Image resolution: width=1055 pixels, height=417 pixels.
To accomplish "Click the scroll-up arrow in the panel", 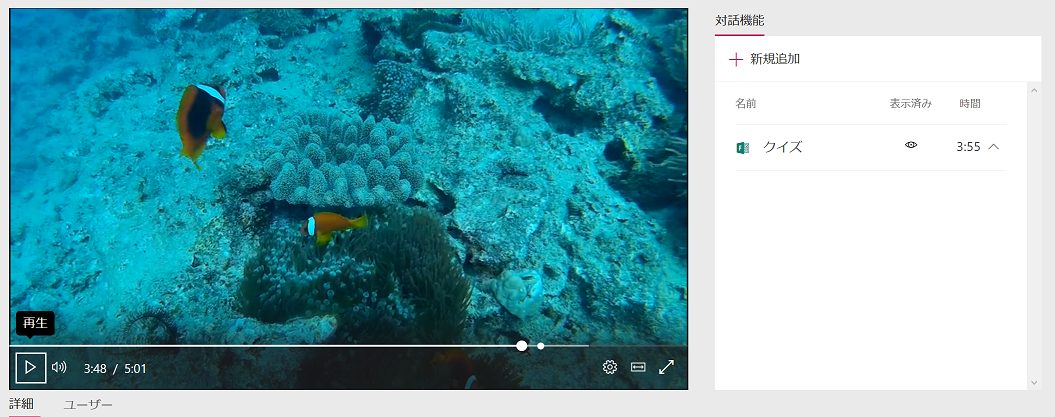I will (x=1034, y=89).
